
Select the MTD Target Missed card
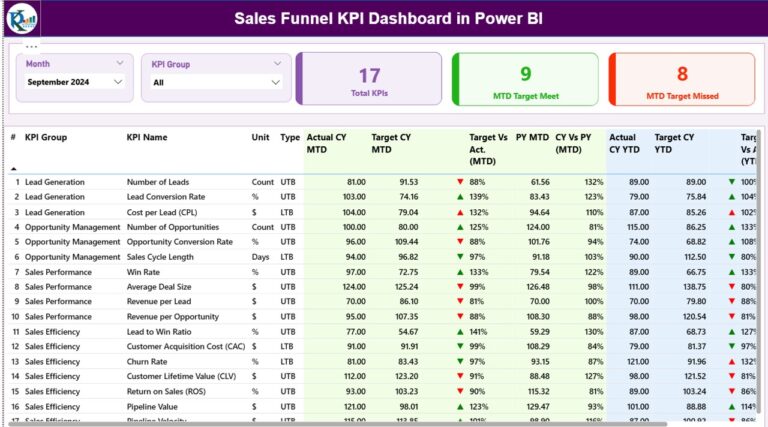682,79
